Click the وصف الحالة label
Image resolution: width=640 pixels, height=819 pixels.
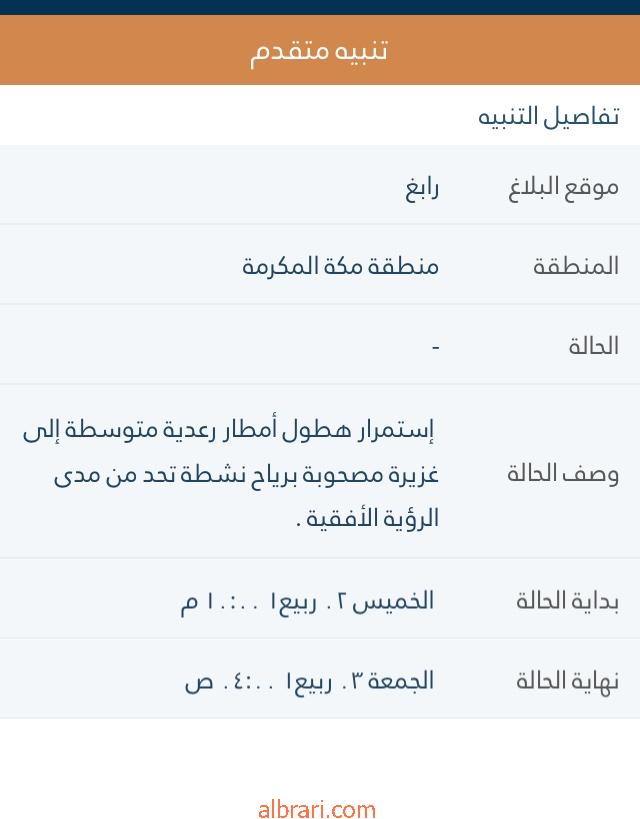pyautogui.click(x=563, y=473)
